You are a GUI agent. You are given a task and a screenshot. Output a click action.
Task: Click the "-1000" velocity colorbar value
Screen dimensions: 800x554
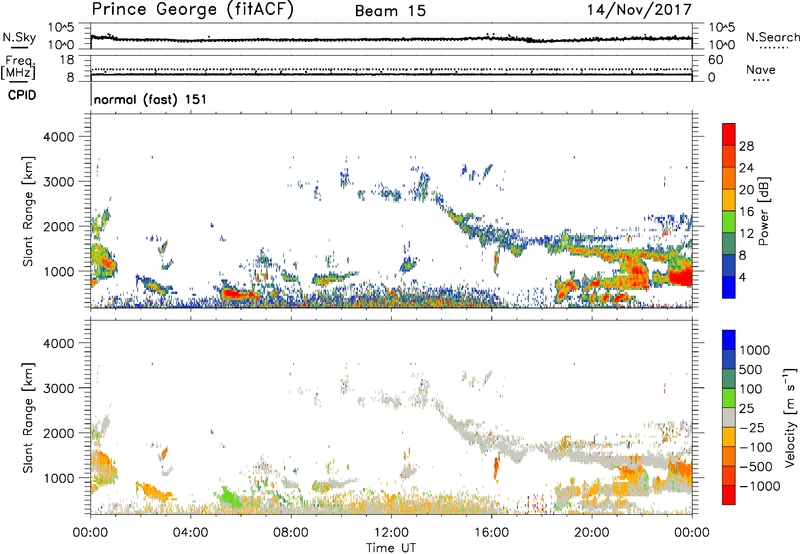tap(760, 486)
